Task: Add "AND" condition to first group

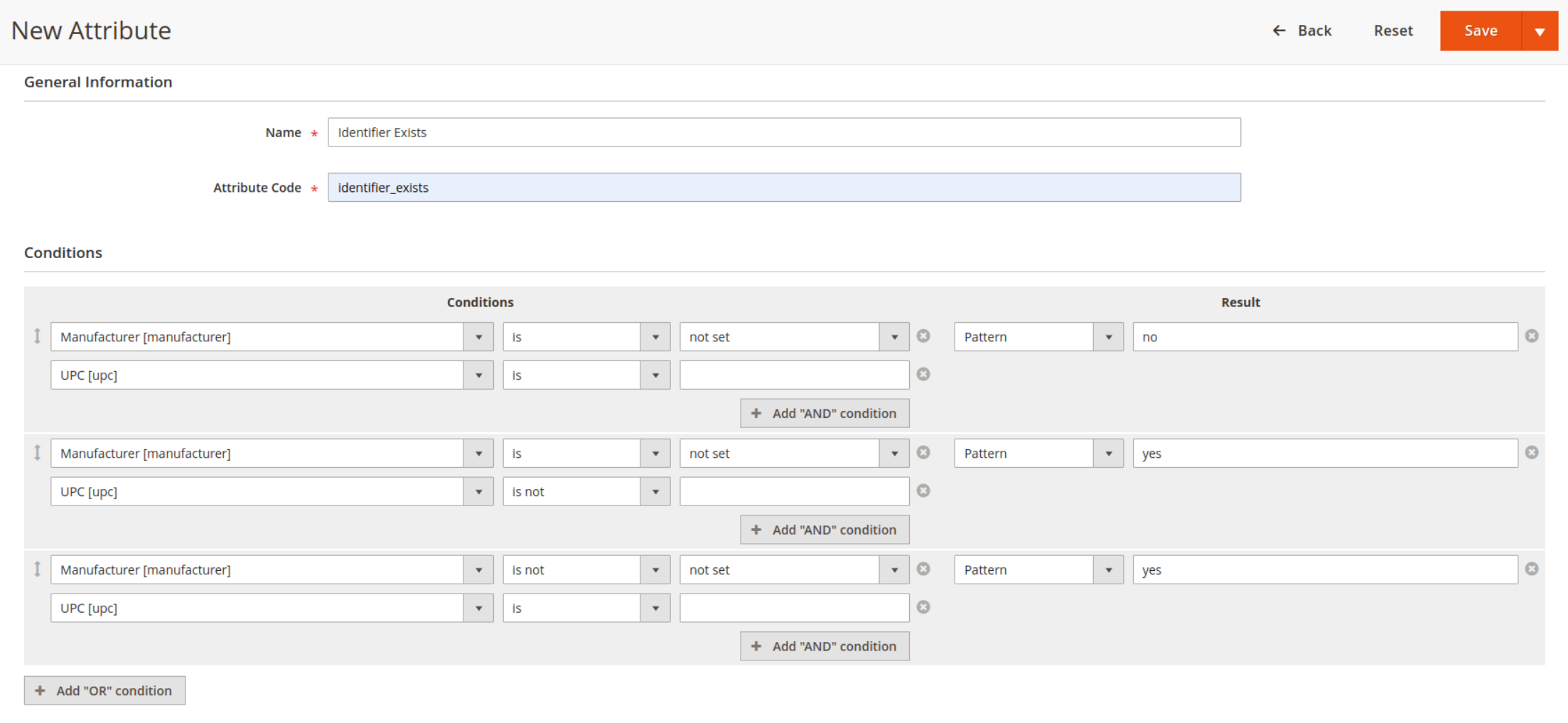Action: click(825, 413)
